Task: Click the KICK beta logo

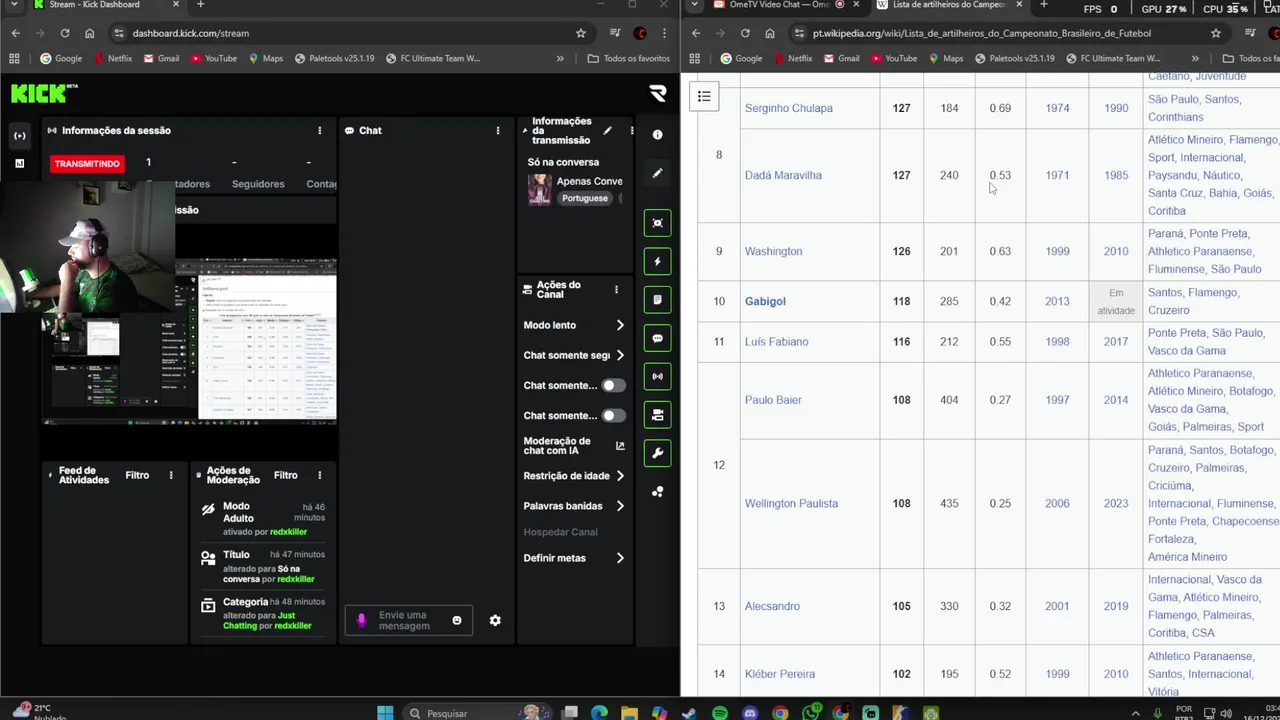Action: pos(44,94)
